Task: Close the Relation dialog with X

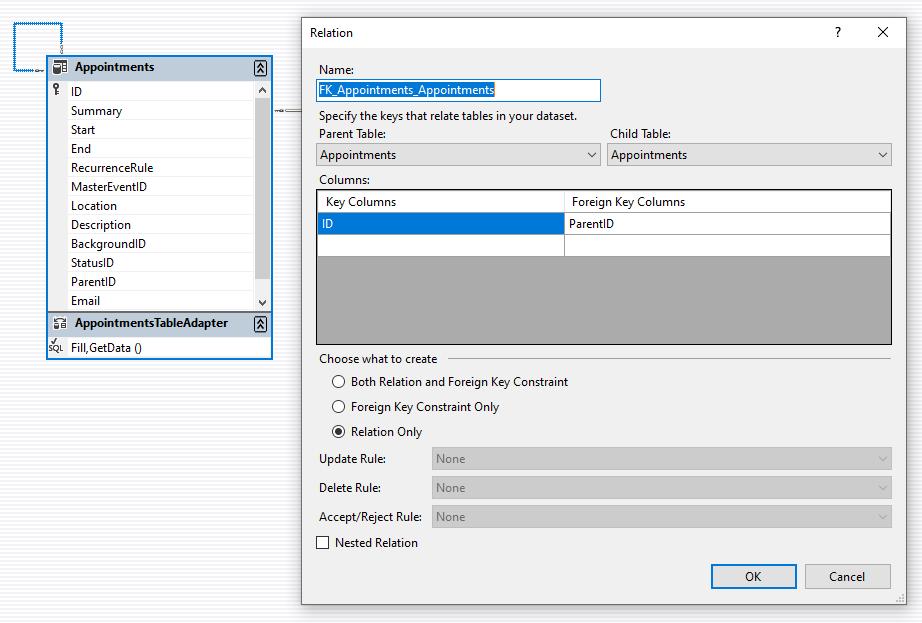Action: 883,32
